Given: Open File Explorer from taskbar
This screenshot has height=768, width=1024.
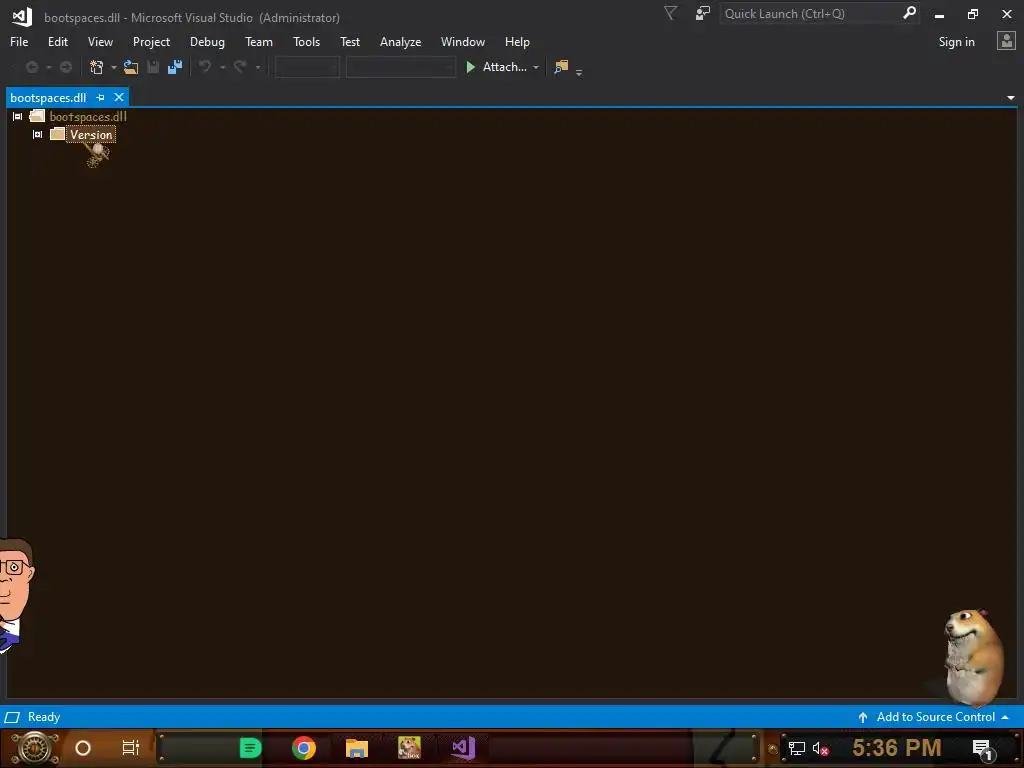Looking at the screenshot, I should click(x=357, y=748).
